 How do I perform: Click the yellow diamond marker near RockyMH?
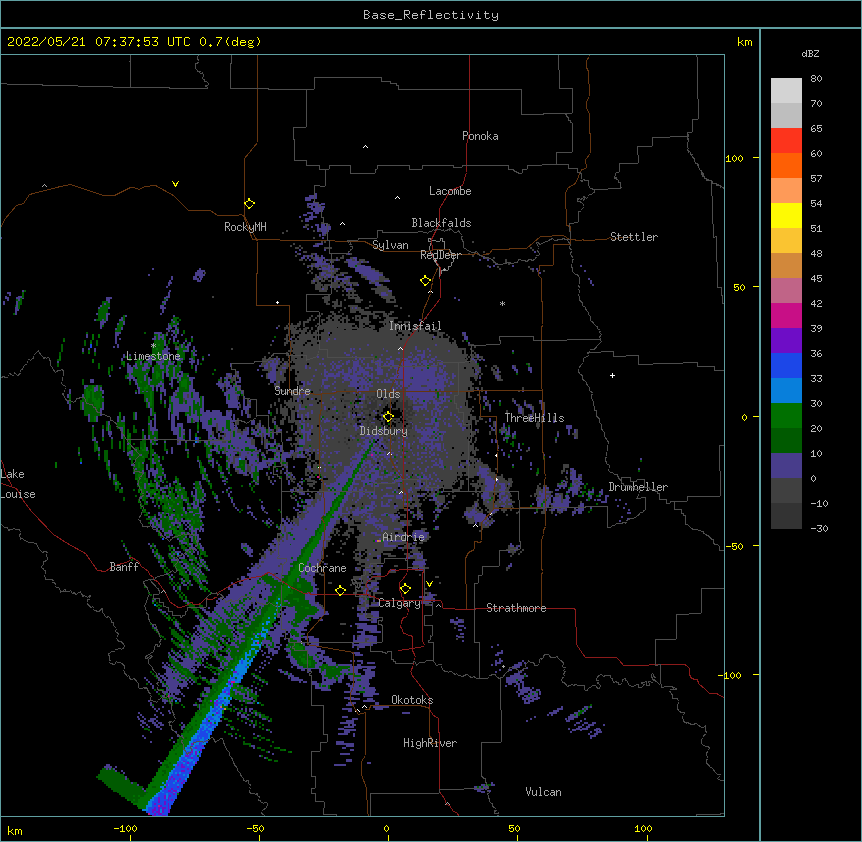(x=250, y=204)
